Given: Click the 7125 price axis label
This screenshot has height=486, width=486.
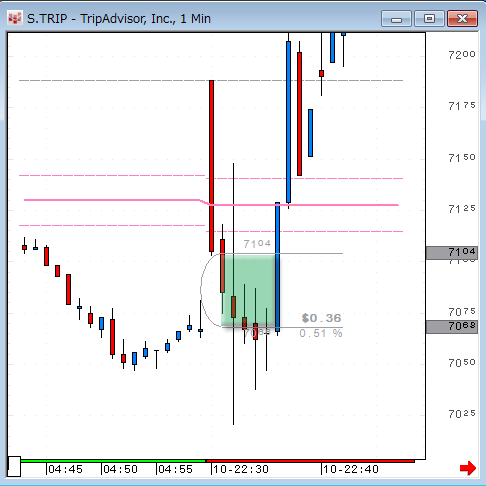Looking at the screenshot, I should pos(462,209).
